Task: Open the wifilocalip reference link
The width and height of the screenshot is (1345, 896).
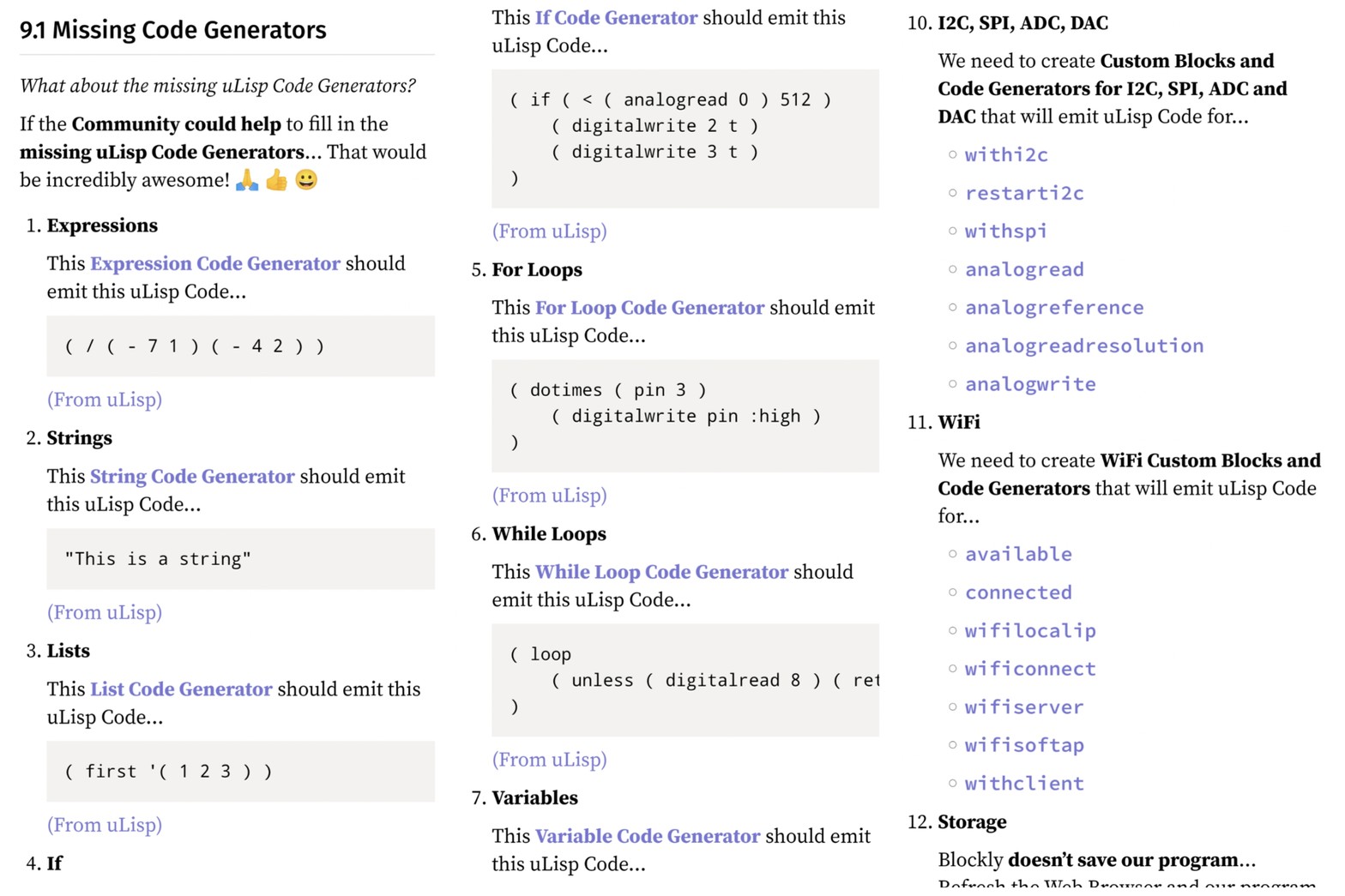Action: point(1030,631)
